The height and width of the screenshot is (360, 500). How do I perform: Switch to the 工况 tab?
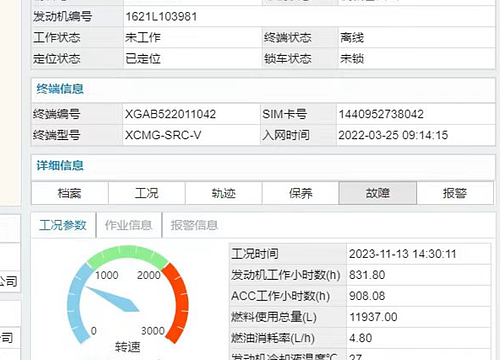click(147, 193)
